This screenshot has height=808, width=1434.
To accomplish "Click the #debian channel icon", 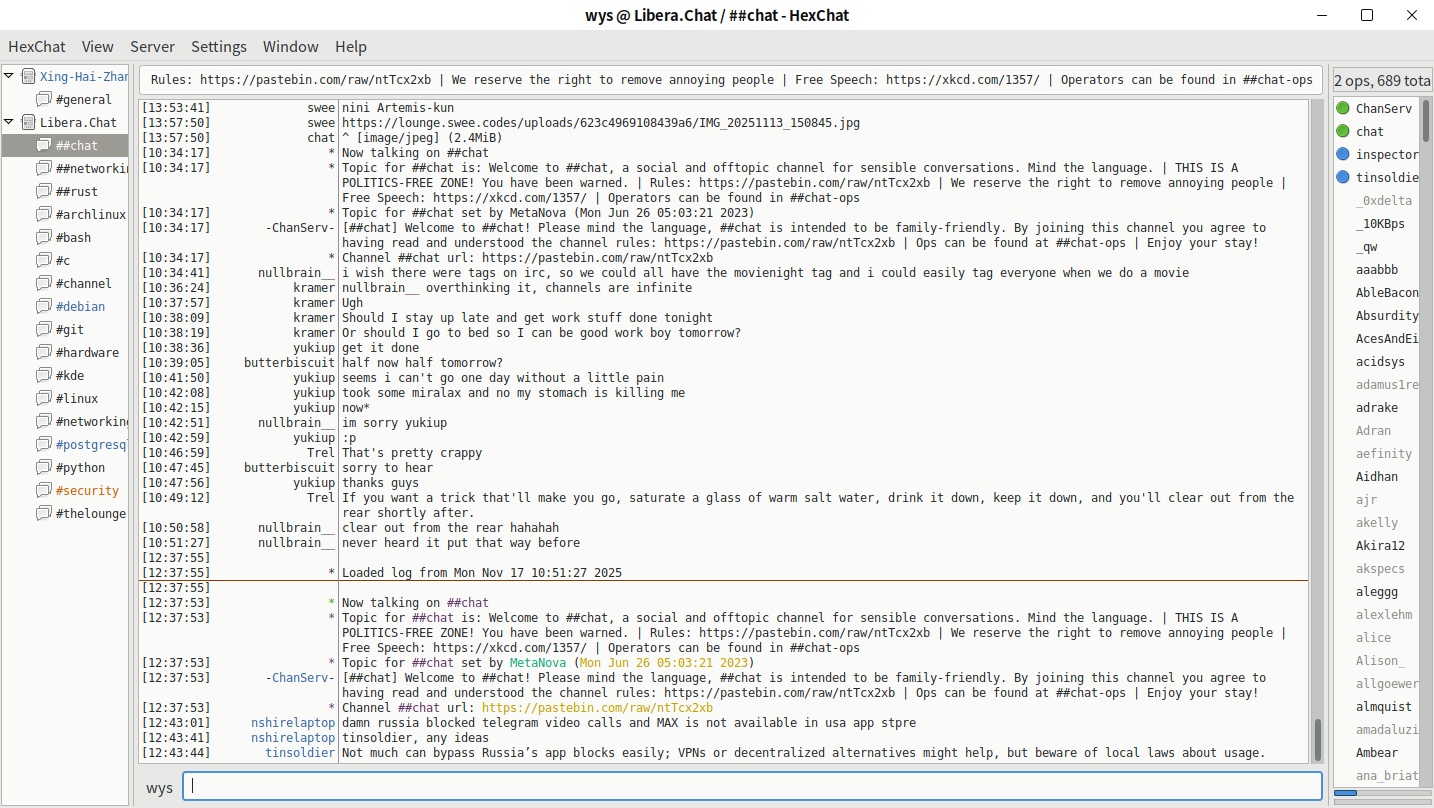I will 44,306.
